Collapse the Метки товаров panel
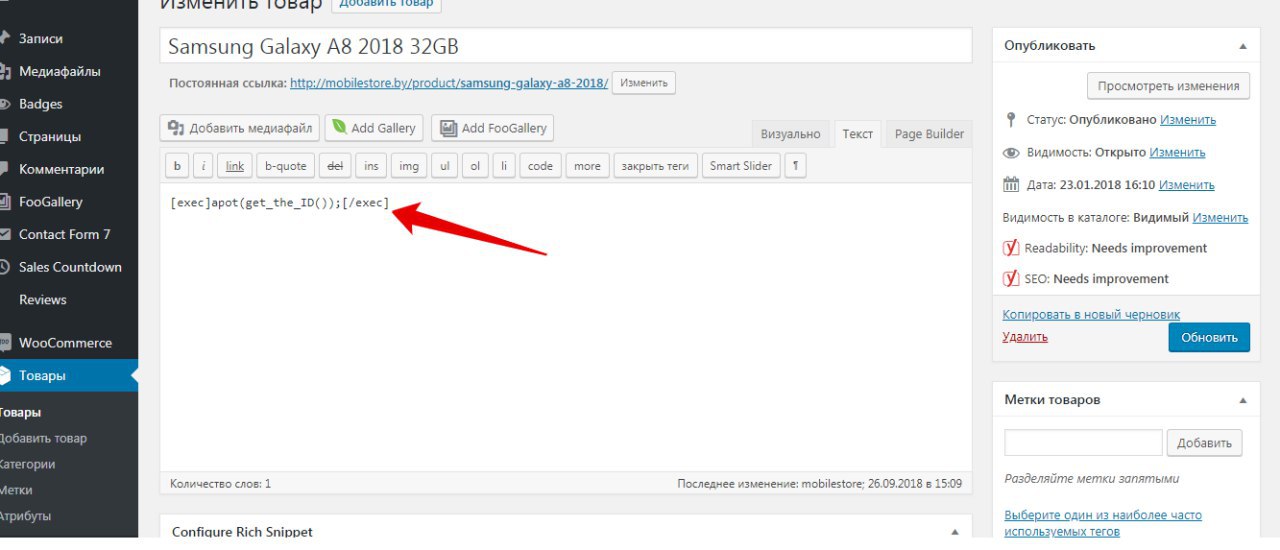The image size is (1280, 550). click(x=1243, y=400)
